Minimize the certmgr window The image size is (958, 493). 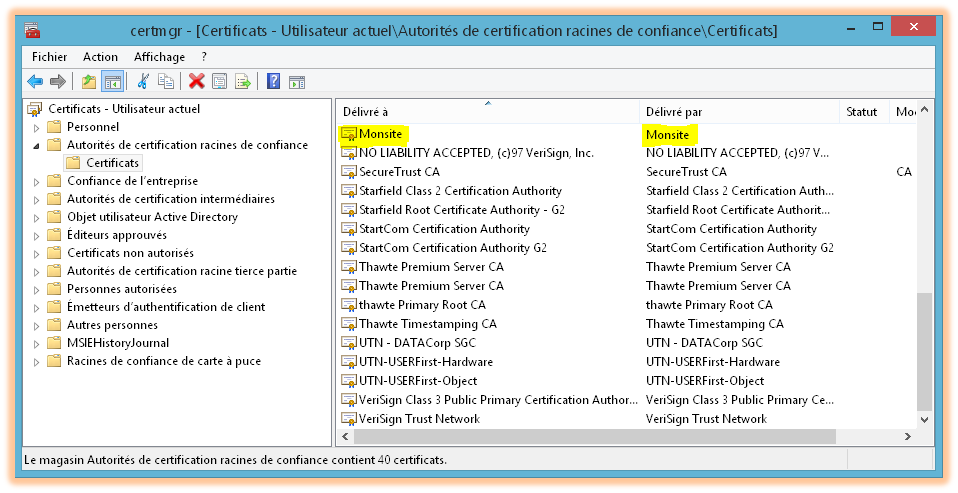(852, 27)
